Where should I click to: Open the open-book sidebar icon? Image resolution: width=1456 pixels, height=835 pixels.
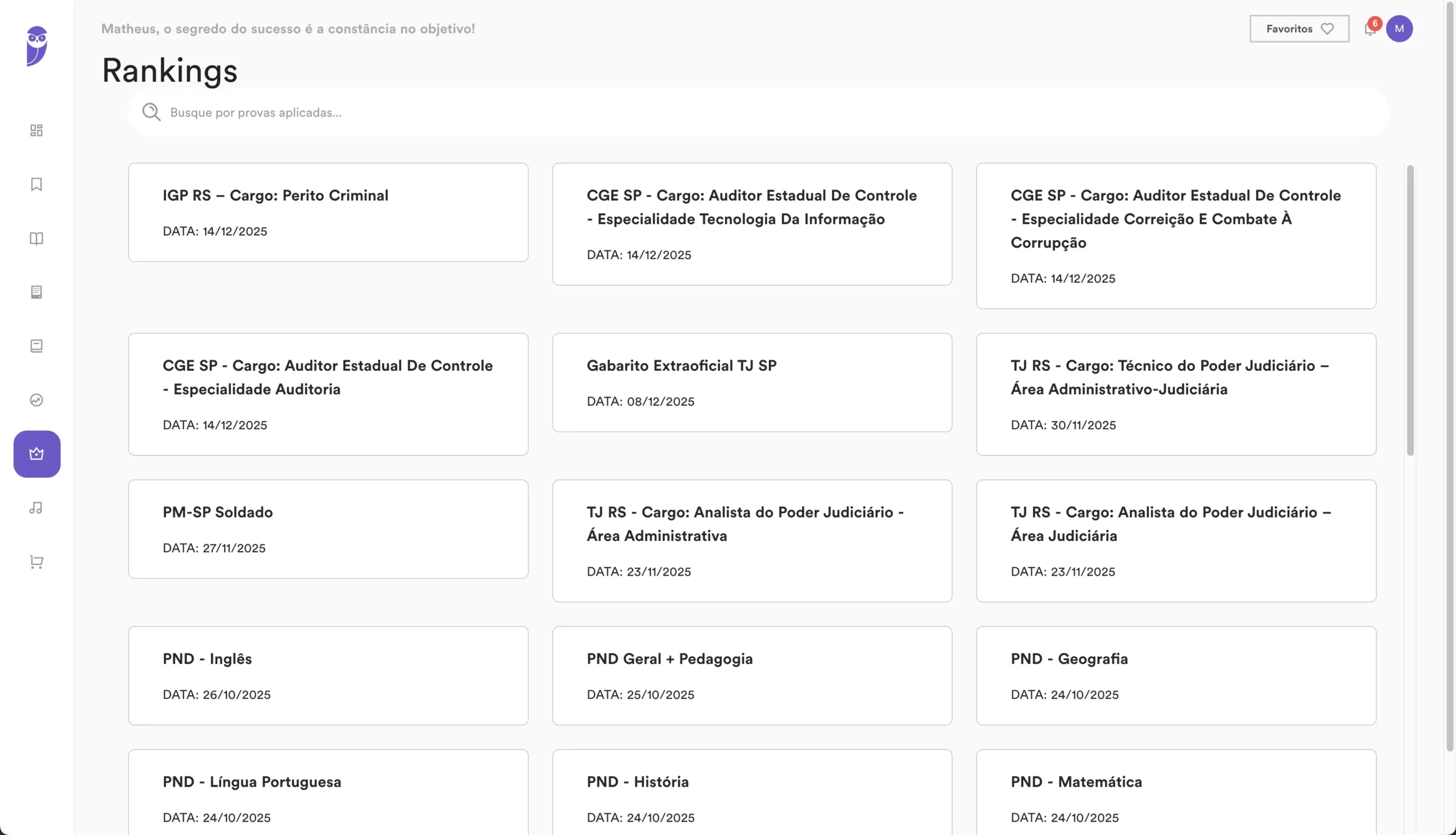37,238
